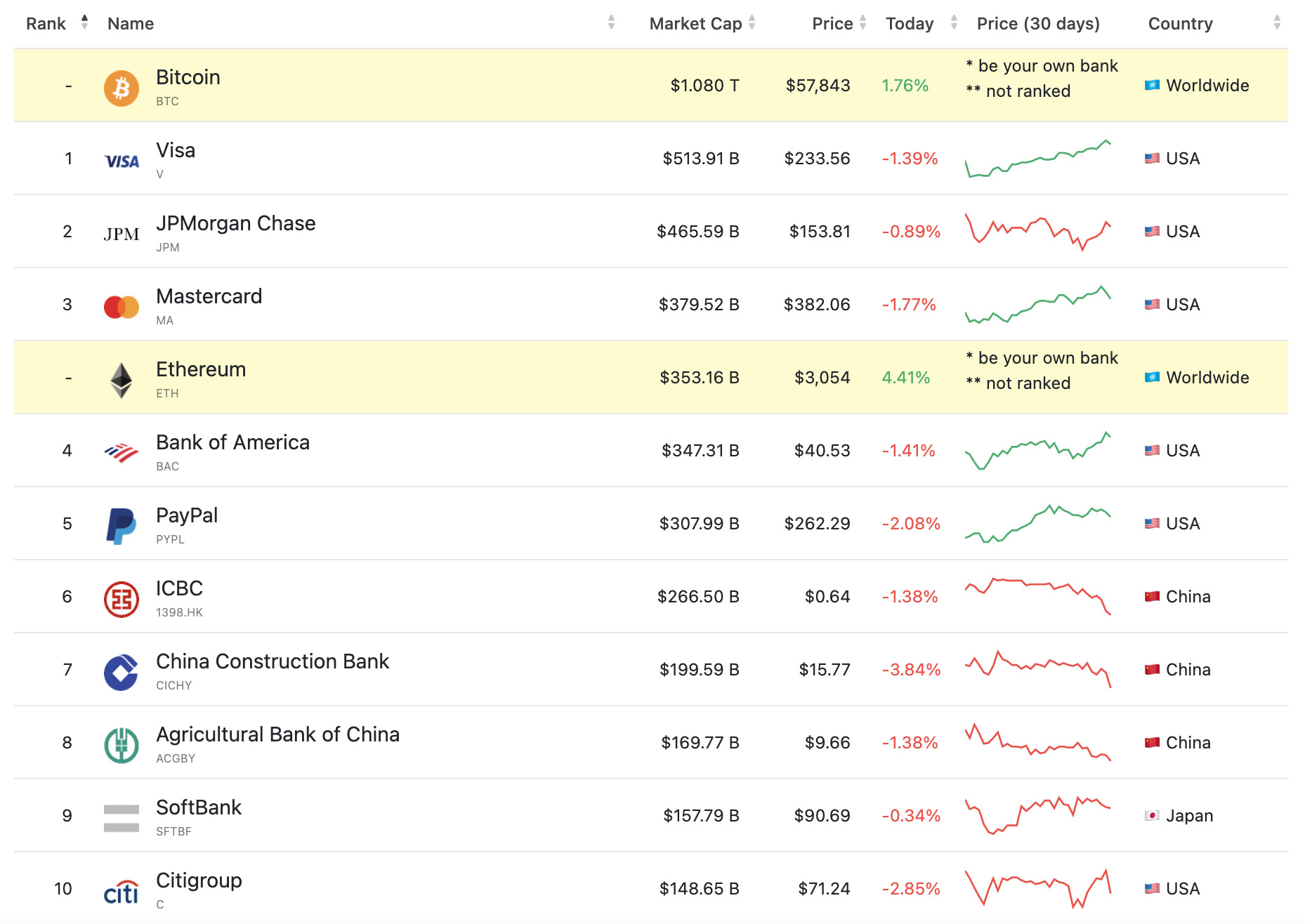This screenshot has height=924, width=1305.
Task: Click the USA flag in JPMorgan Chase row
Action: (x=1152, y=232)
